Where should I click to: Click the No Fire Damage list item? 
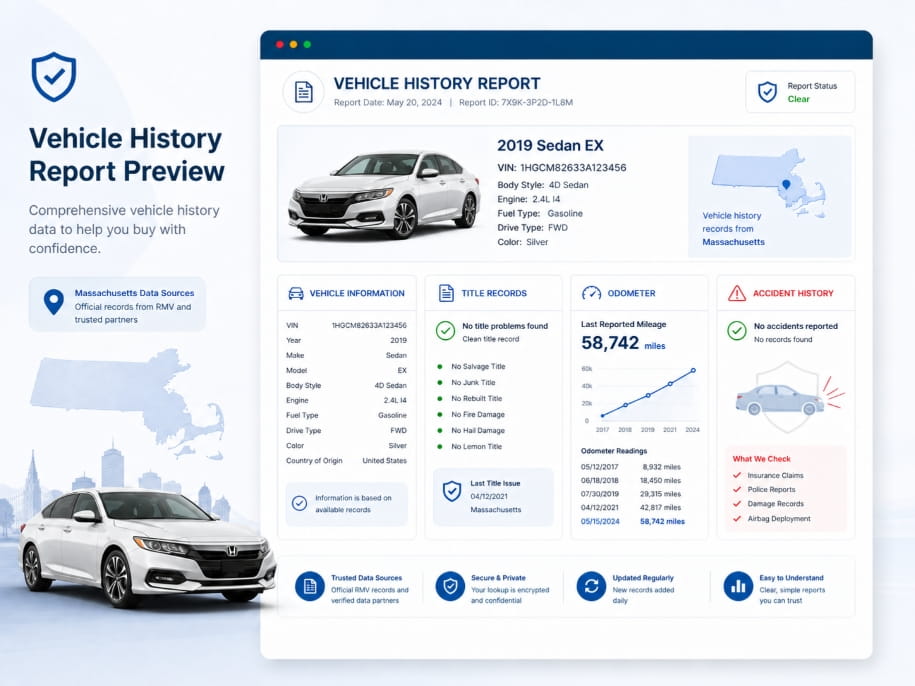471,415
